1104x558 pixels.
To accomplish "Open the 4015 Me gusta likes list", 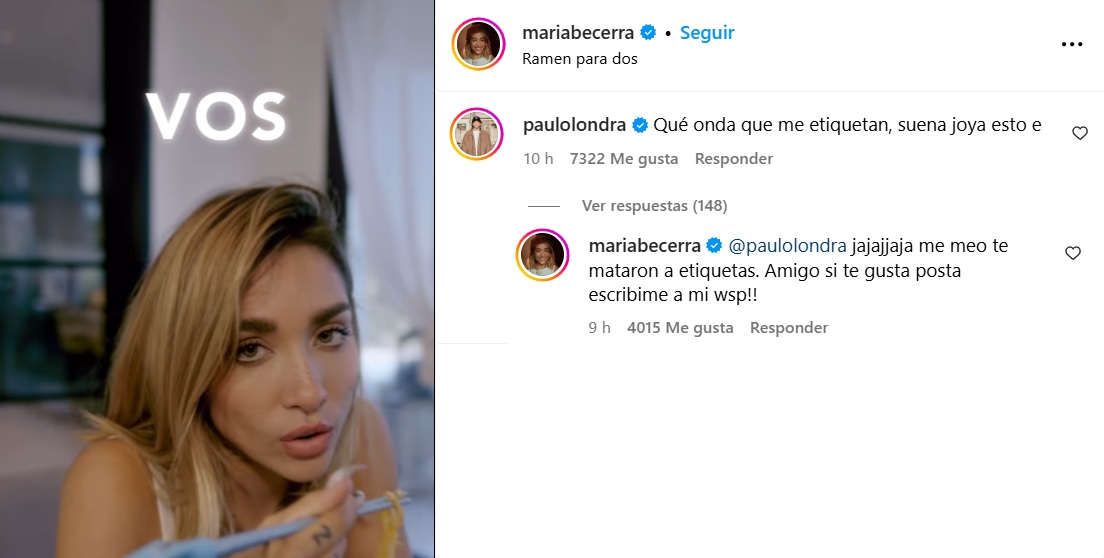I will point(680,328).
